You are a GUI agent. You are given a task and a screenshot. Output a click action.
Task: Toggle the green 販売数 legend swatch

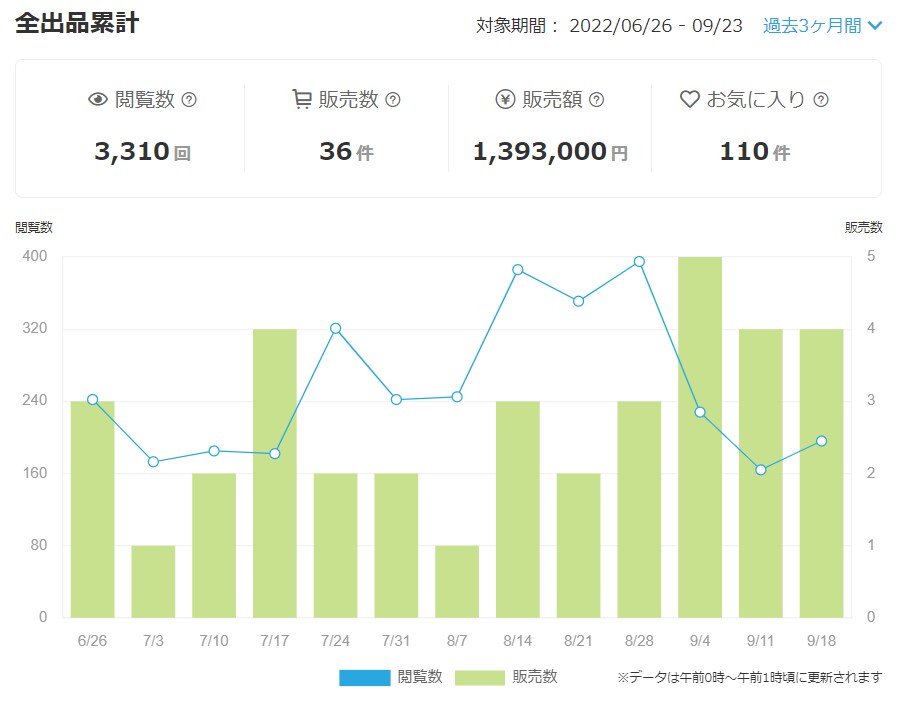coord(480,677)
